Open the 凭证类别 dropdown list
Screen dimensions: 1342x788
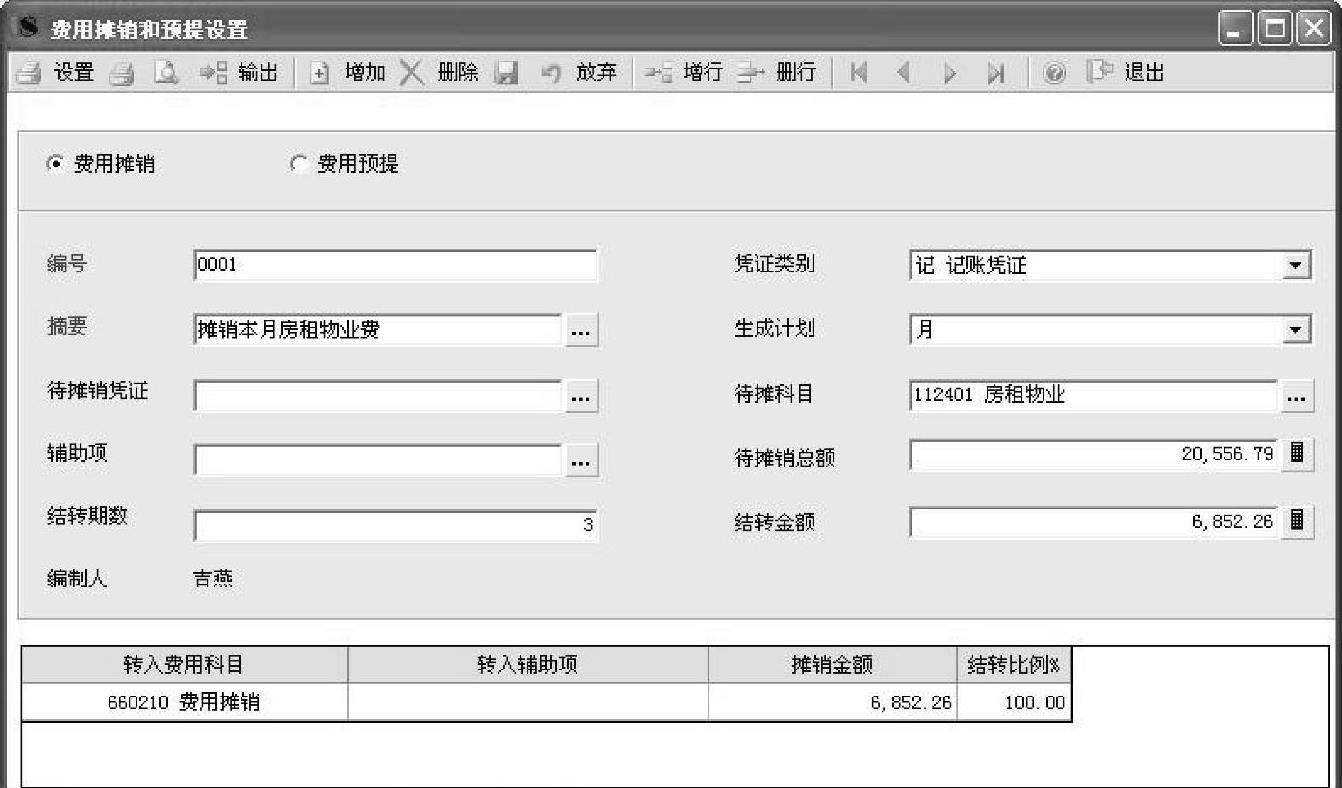1296,266
